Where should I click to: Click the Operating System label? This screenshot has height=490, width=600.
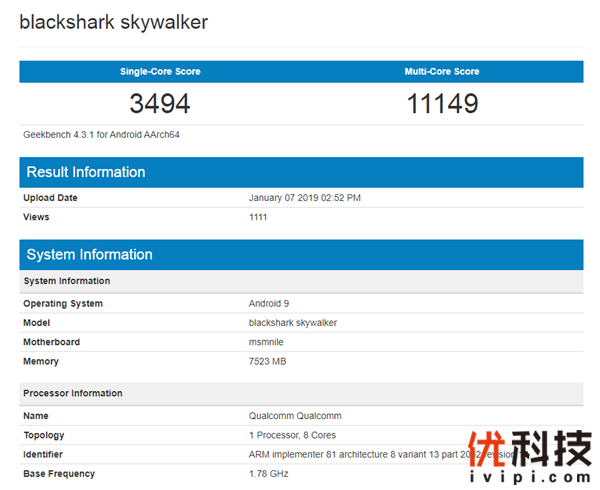pos(63,304)
